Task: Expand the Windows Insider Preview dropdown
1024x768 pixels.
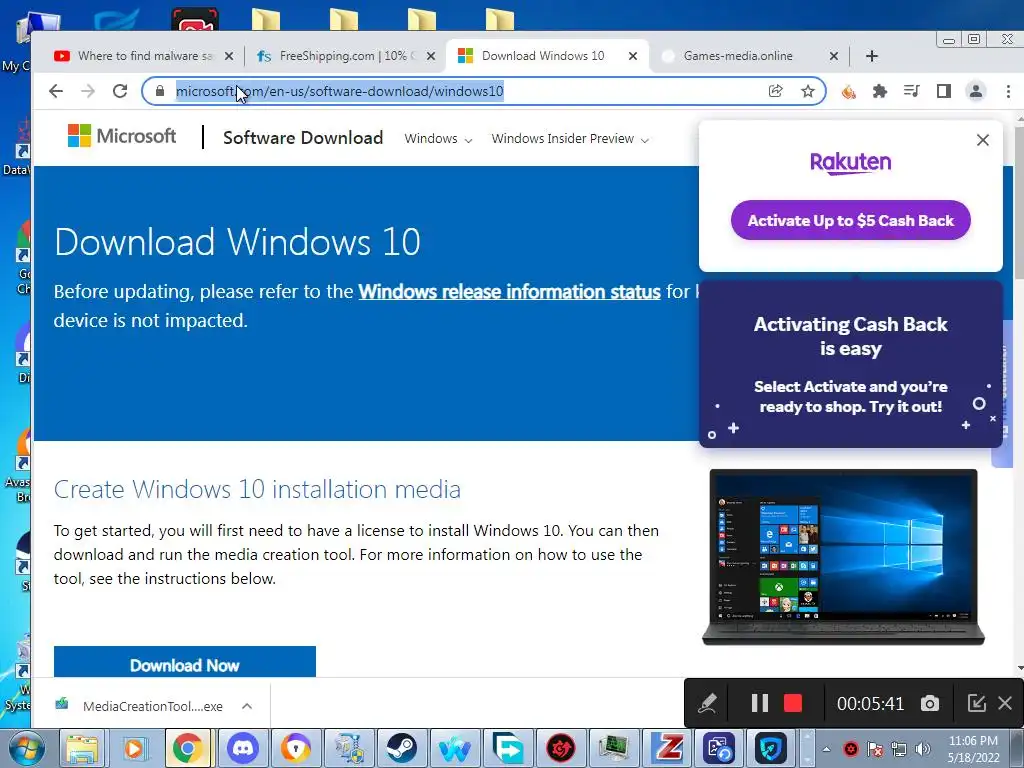Action: pos(570,138)
